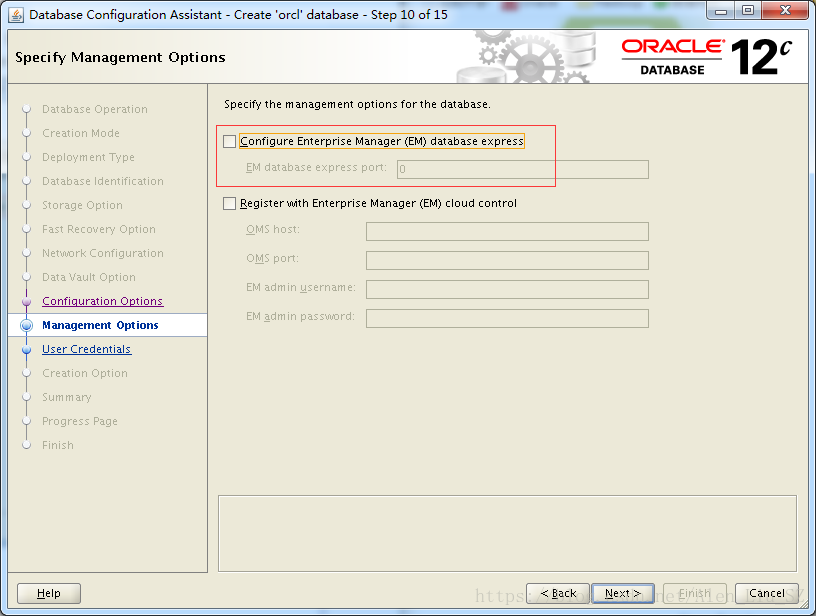Click the 'Specify the management options' instruction text
The height and width of the screenshot is (616, 816).
point(357,105)
